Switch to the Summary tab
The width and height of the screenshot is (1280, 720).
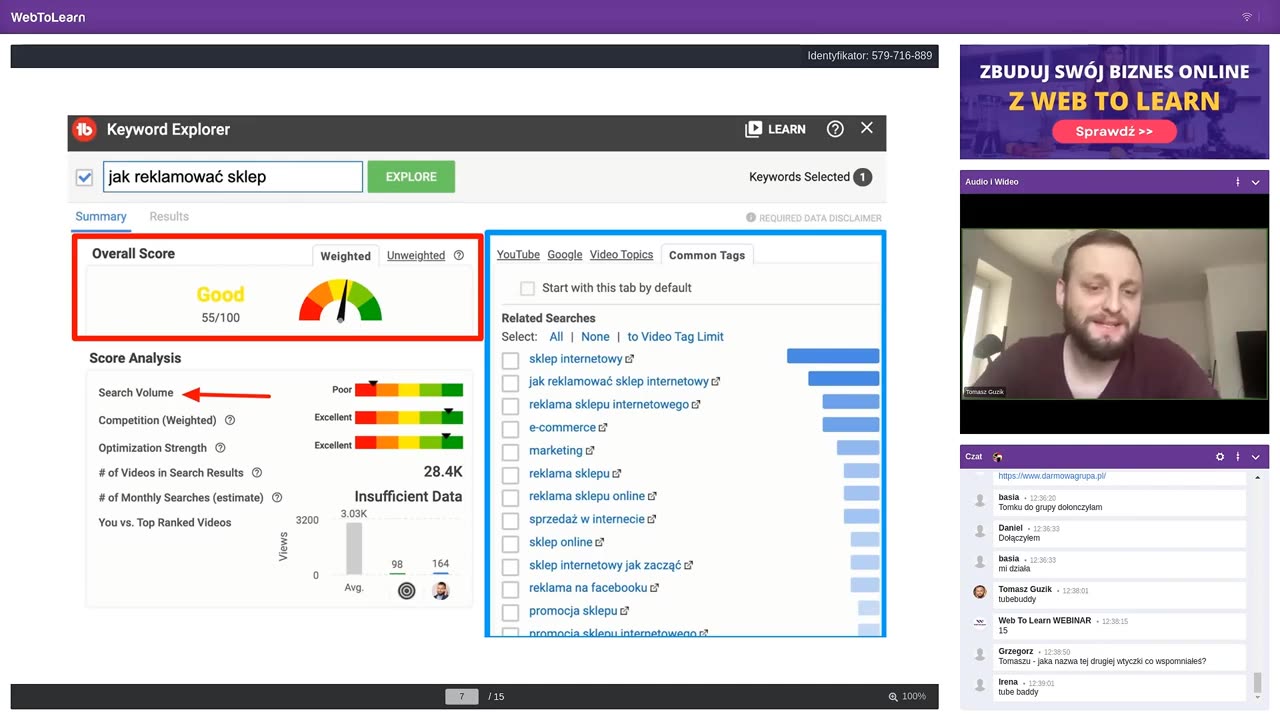pos(101,217)
